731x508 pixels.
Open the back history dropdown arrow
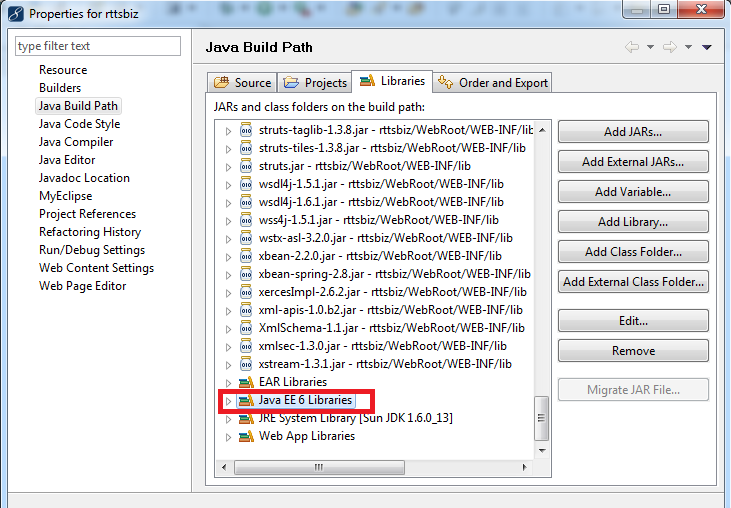click(650, 47)
